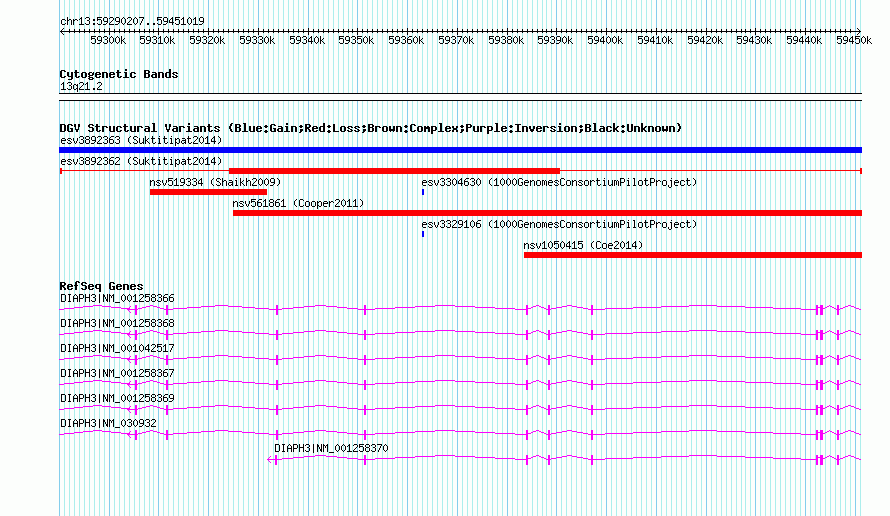
Task: Click variant label esv3892363 (Suktitipat2014)
Action: (141, 140)
